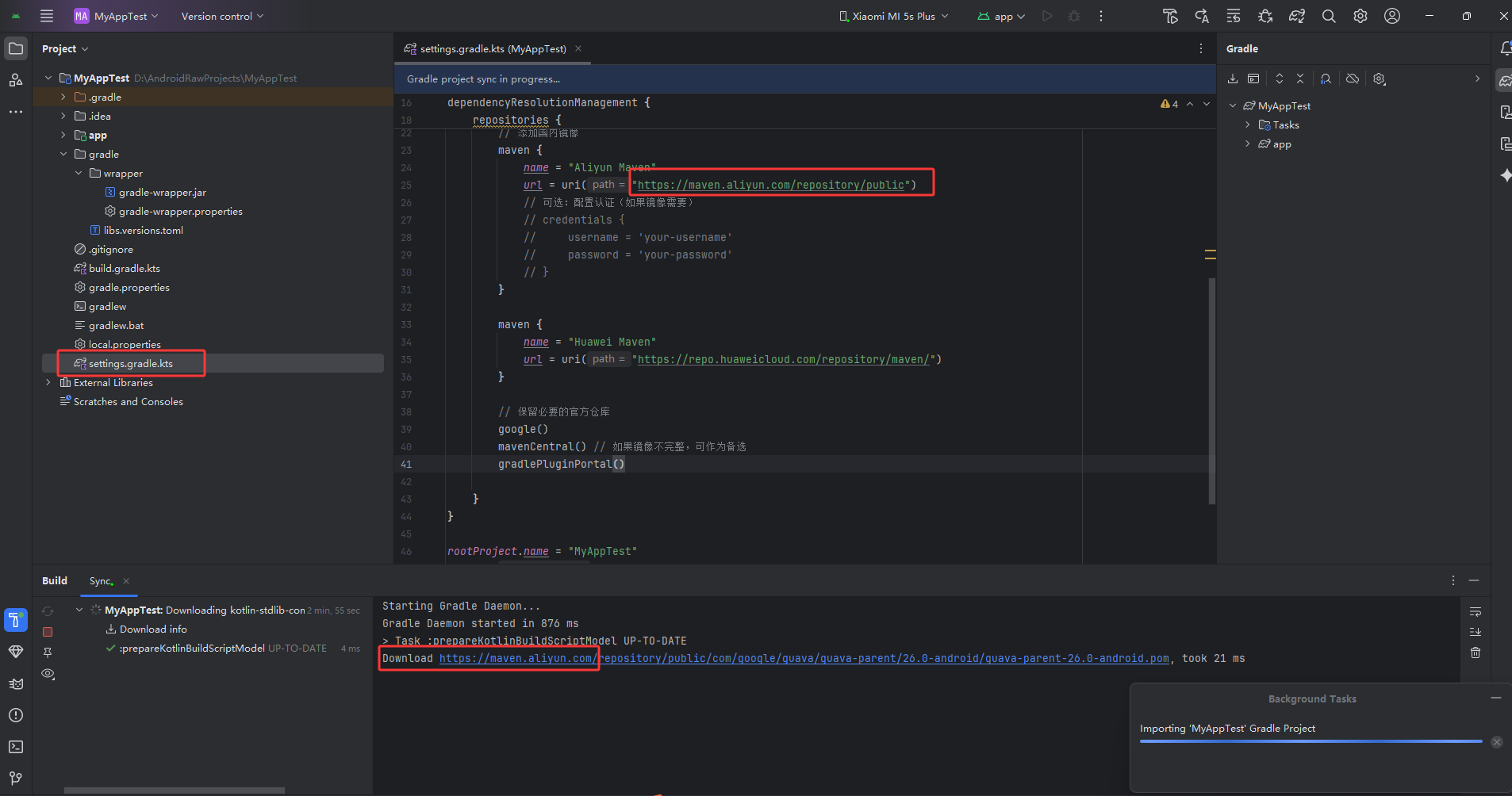Open Build tool window hammer icon
Image resolution: width=1512 pixels, height=796 pixels.
pyautogui.click(x=16, y=620)
